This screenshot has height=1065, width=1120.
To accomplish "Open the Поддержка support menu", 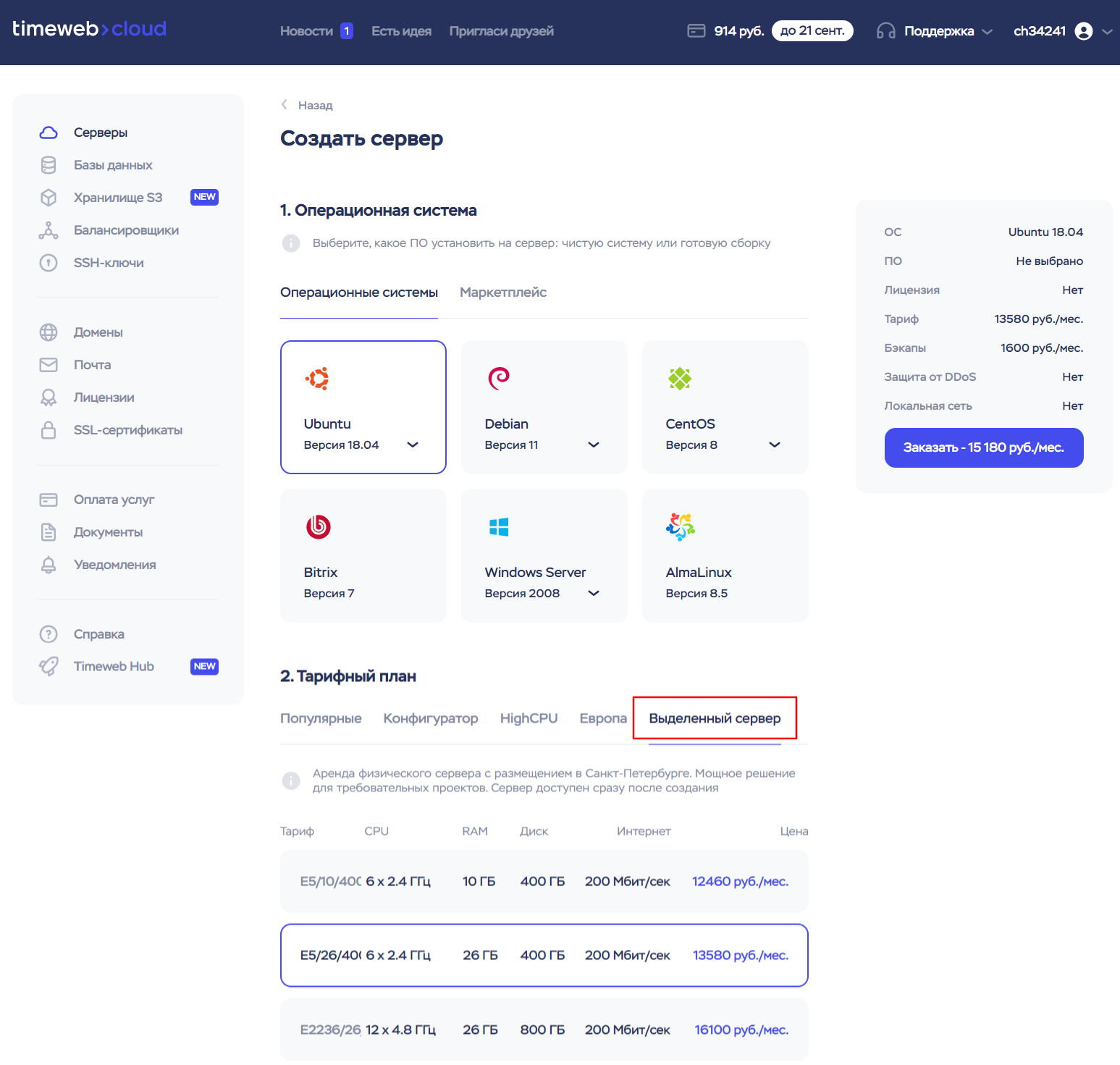I will click(938, 31).
